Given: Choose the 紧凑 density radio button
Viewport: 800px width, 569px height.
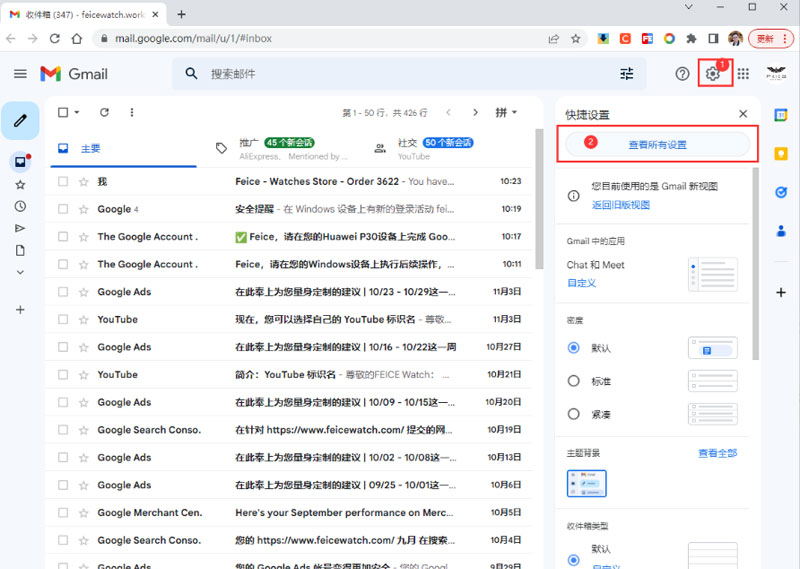Looking at the screenshot, I should (x=573, y=414).
